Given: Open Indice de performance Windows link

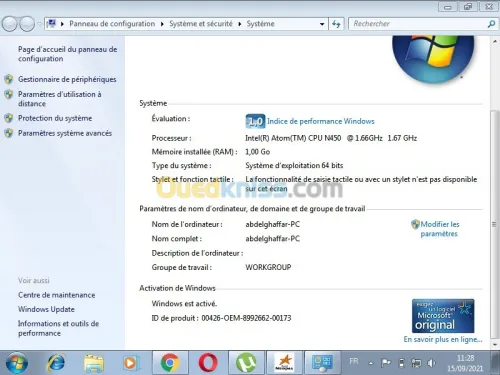Looking at the screenshot, I should (321, 121).
